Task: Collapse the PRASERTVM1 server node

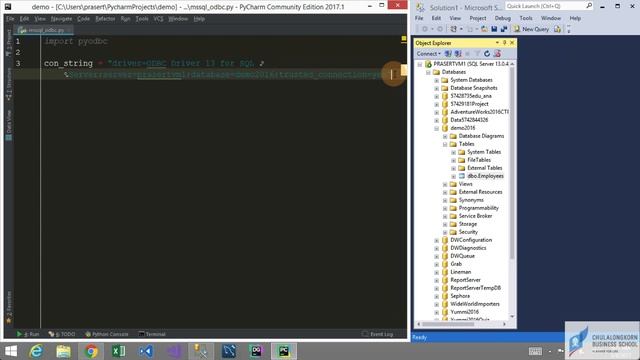Action: tap(420, 64)
